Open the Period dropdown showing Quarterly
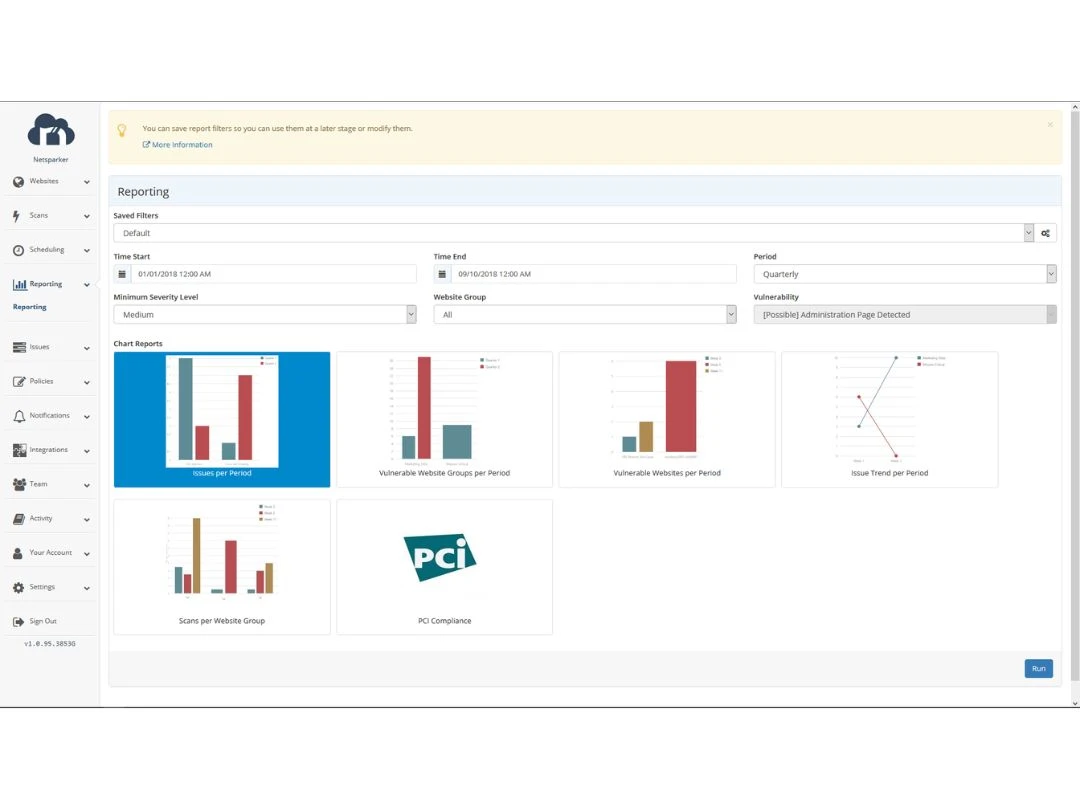This screenshot has width=1080, height=810. [905, 274]
